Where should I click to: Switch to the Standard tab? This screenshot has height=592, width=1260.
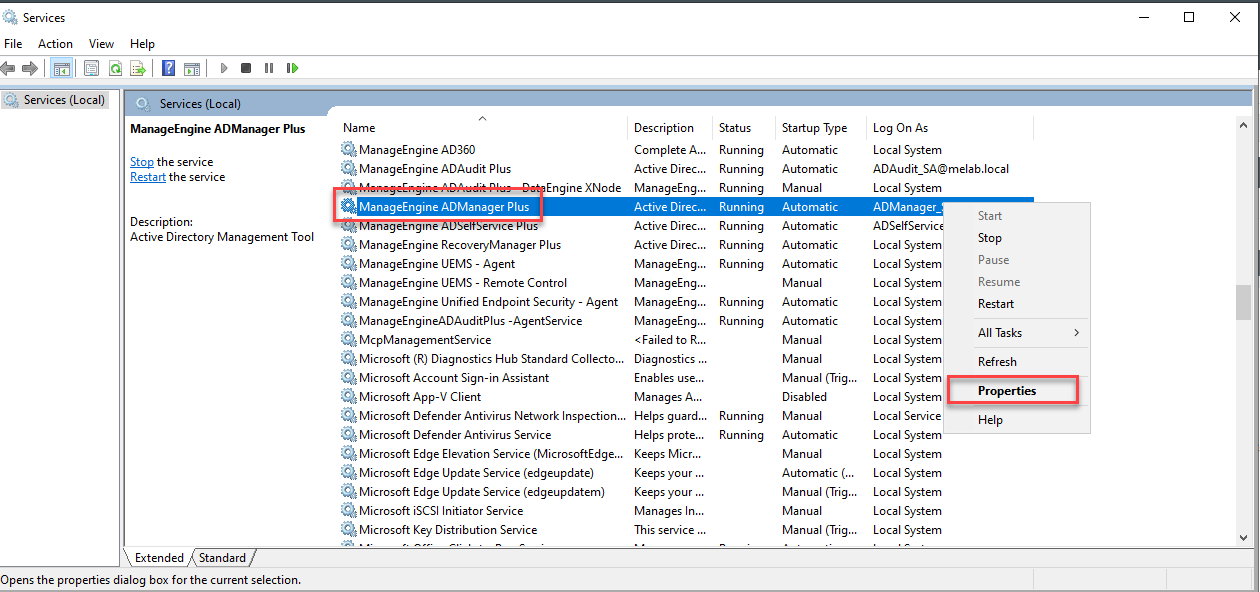pos(222,558)
